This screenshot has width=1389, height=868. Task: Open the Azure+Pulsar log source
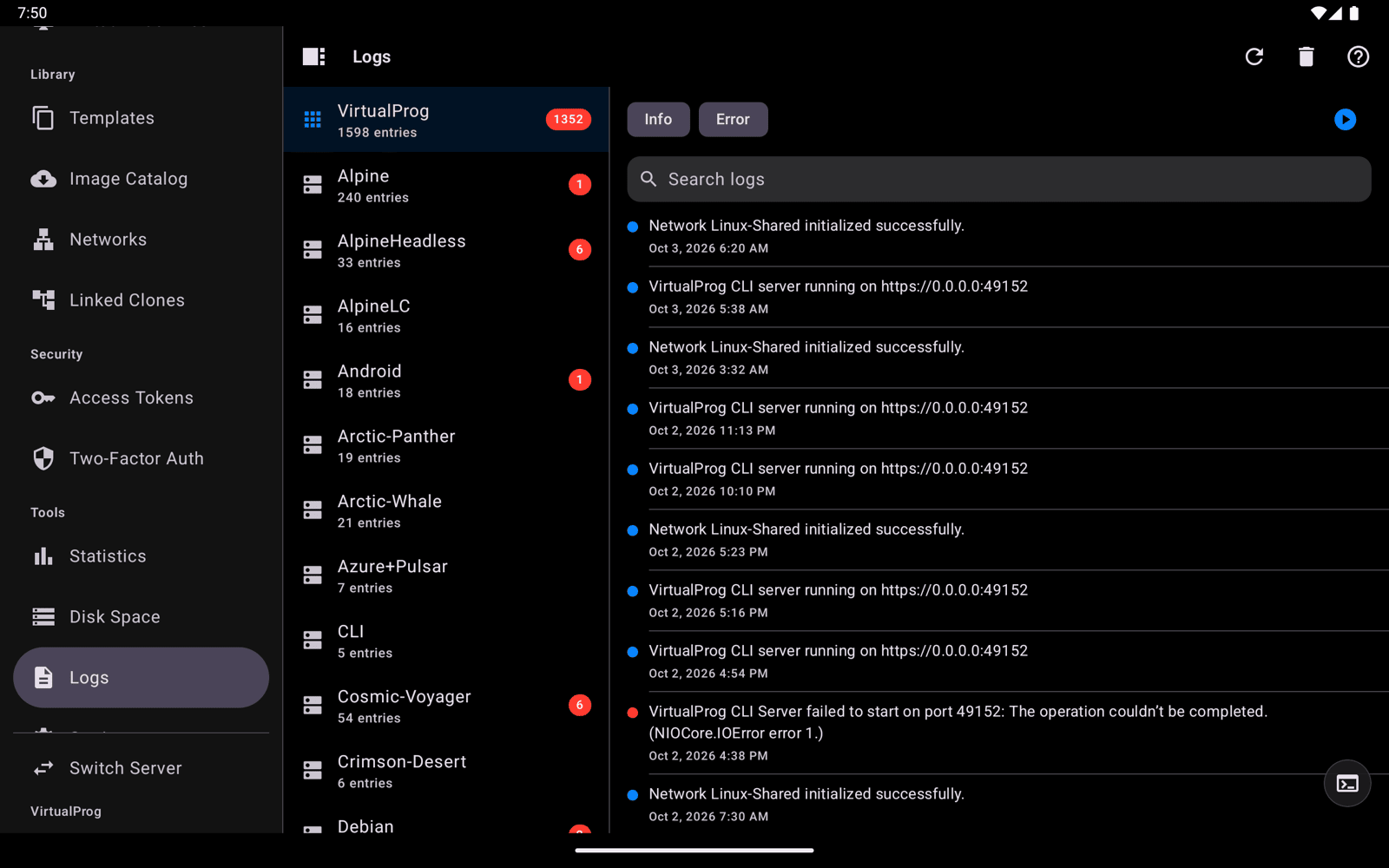pyautogui.click(x=446, y=575)
